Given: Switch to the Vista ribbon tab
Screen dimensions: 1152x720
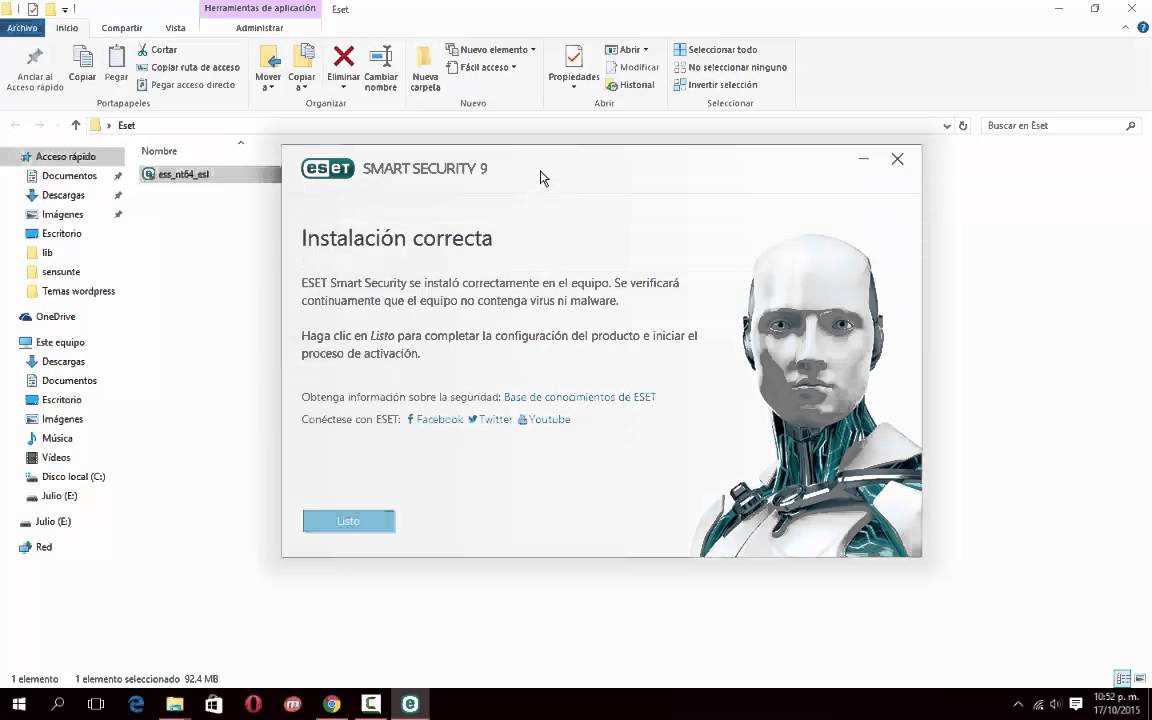Looking at the screenshot, I should click(175, 28).
